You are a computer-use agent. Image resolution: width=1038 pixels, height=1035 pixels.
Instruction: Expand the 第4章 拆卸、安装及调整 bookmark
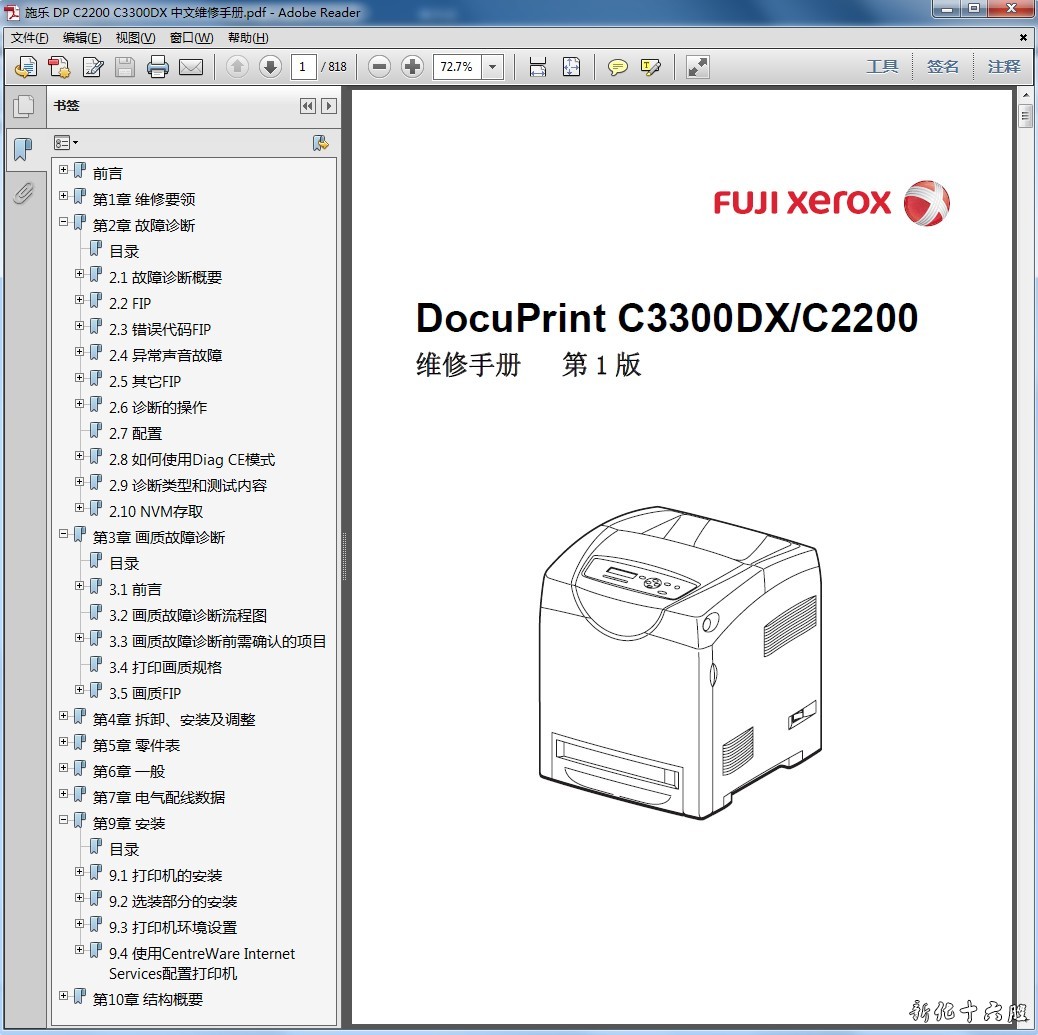(x=64, y=716)
